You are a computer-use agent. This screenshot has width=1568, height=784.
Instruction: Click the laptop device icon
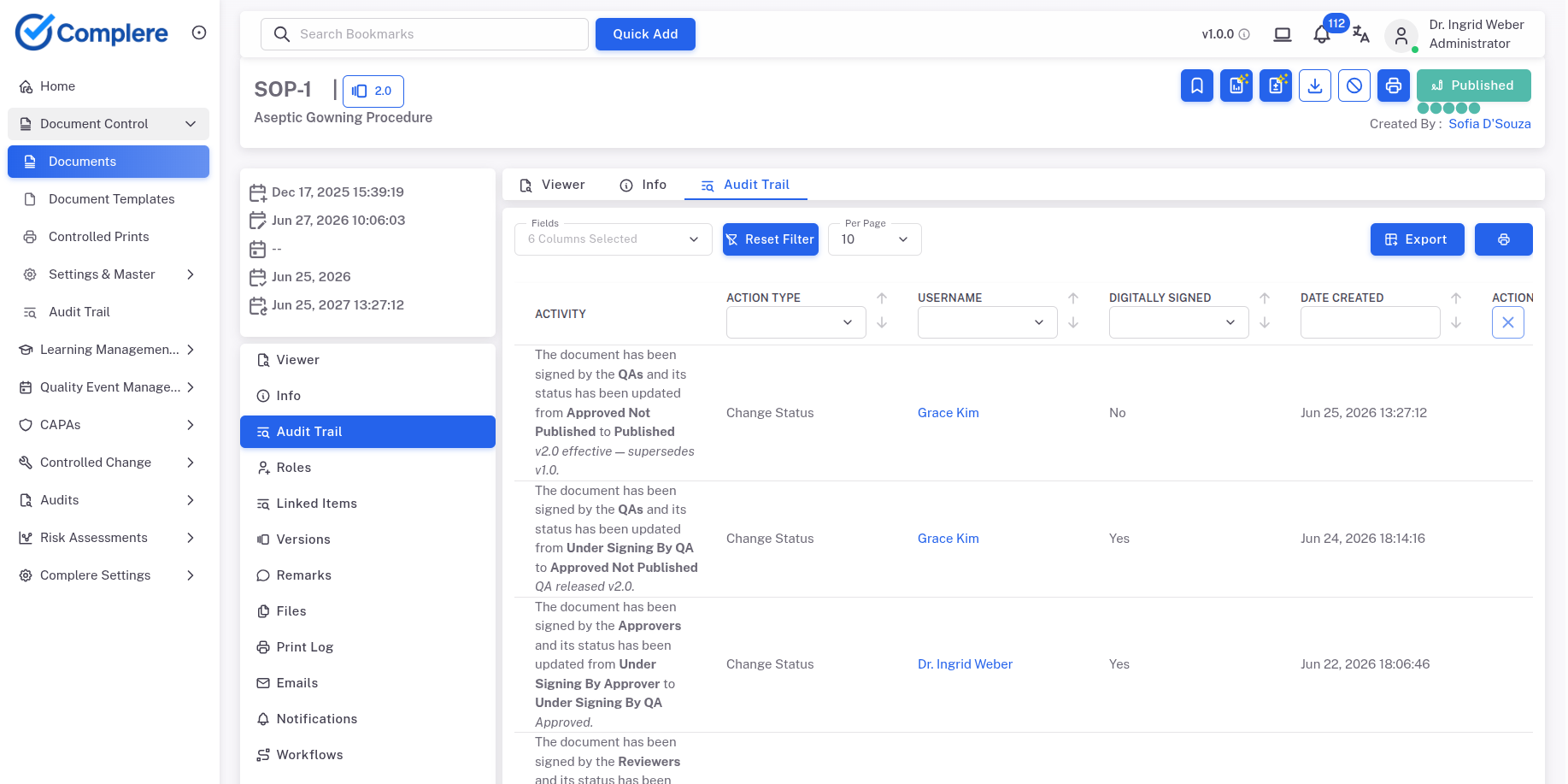pyautogui.click(x=1282, y=34)
